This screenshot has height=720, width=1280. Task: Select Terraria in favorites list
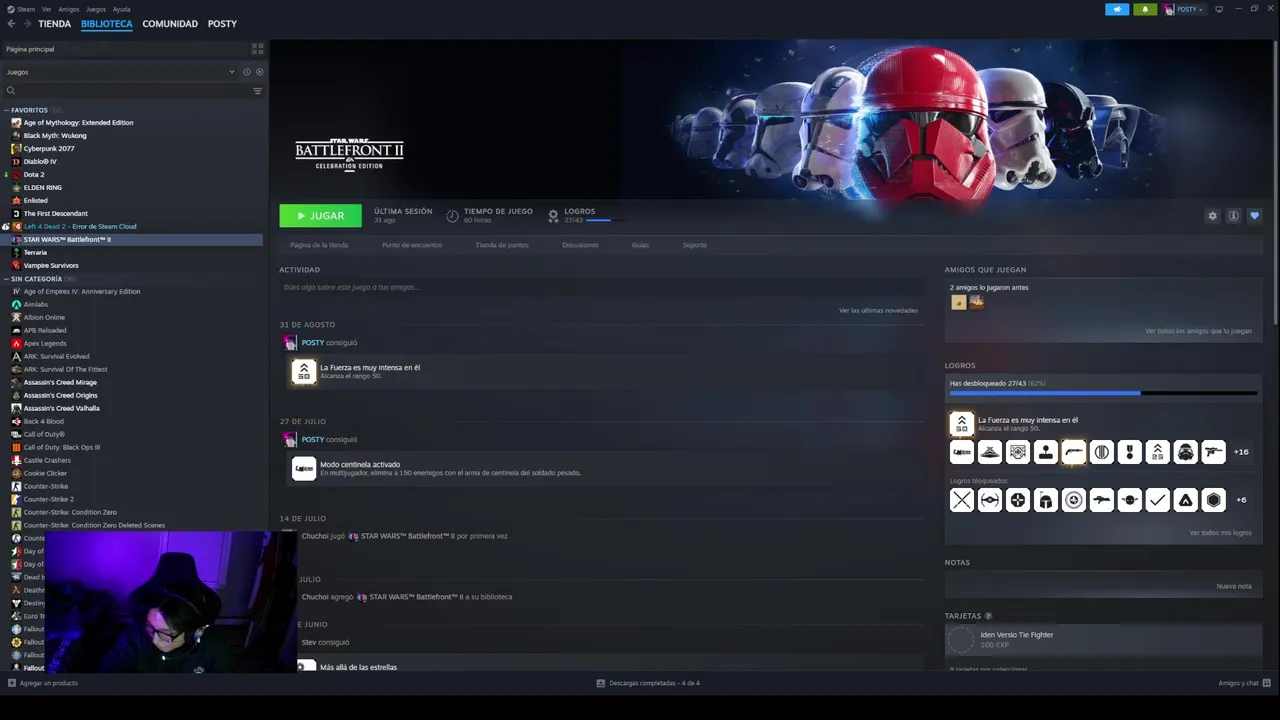click(x=35, y=253)
